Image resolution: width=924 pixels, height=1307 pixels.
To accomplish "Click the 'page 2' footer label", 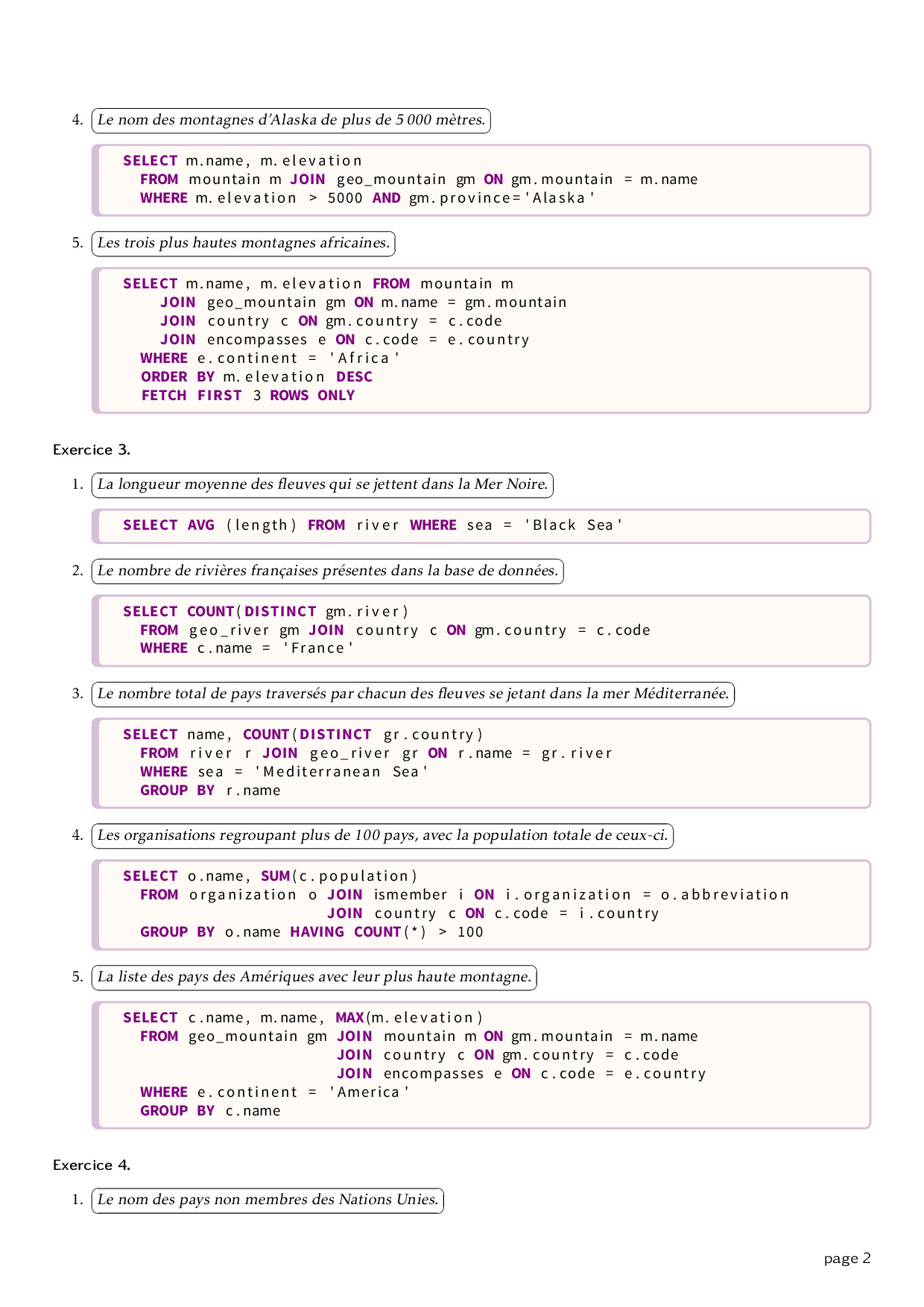I will click(847, 1259).
